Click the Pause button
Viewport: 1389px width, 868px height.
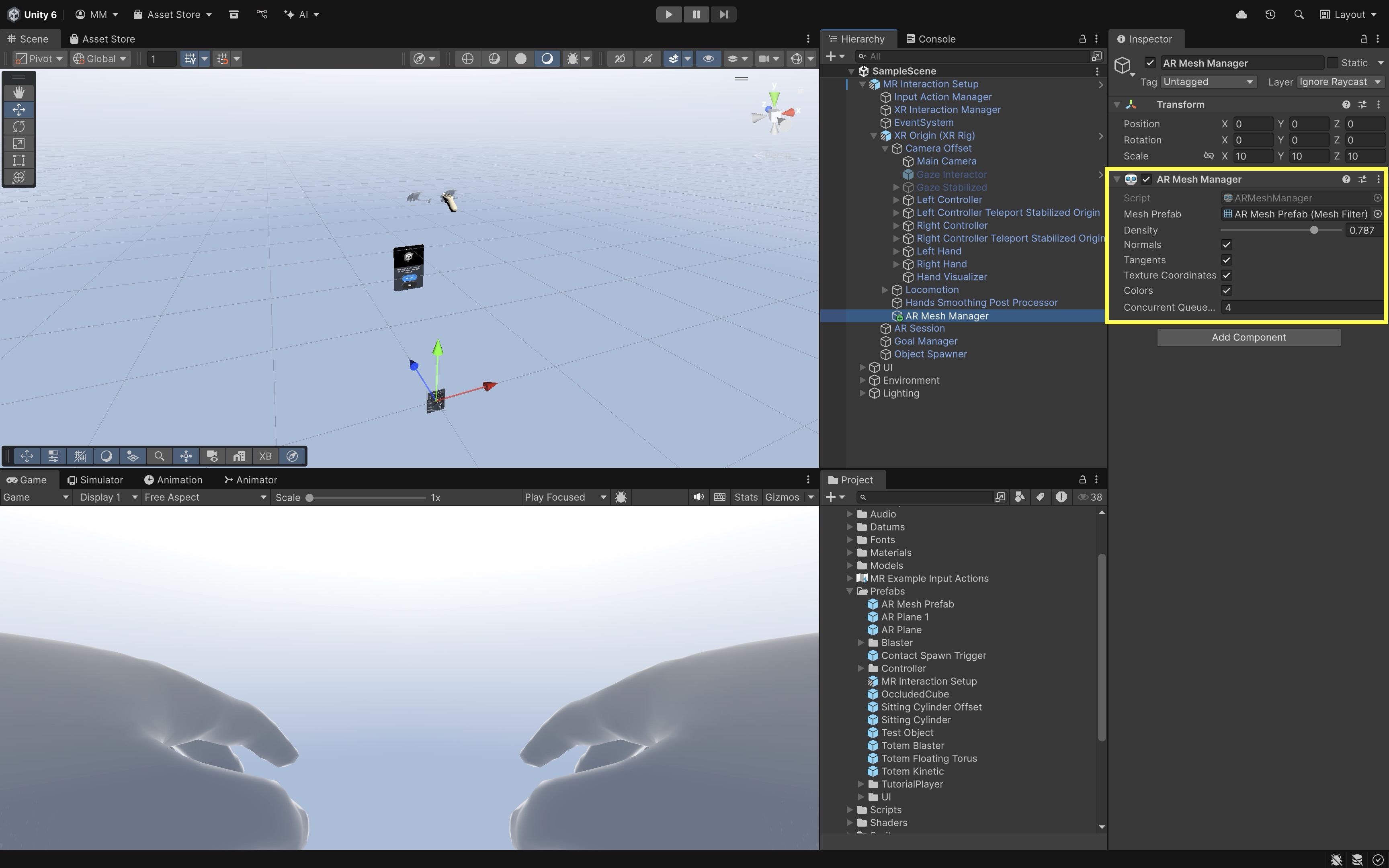coord(696,14)
